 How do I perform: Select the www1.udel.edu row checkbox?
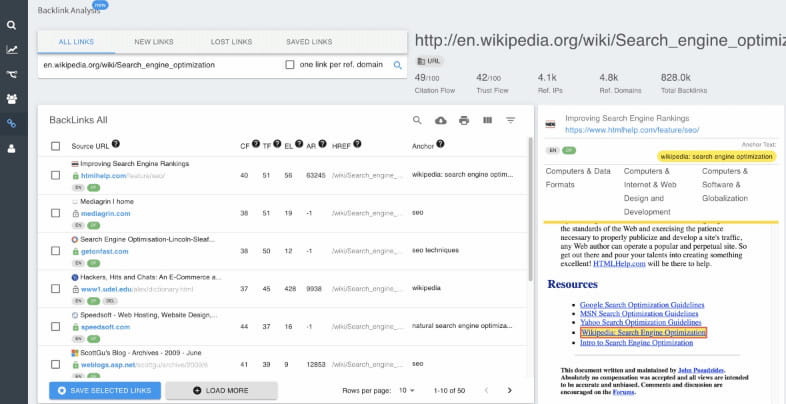56,289
